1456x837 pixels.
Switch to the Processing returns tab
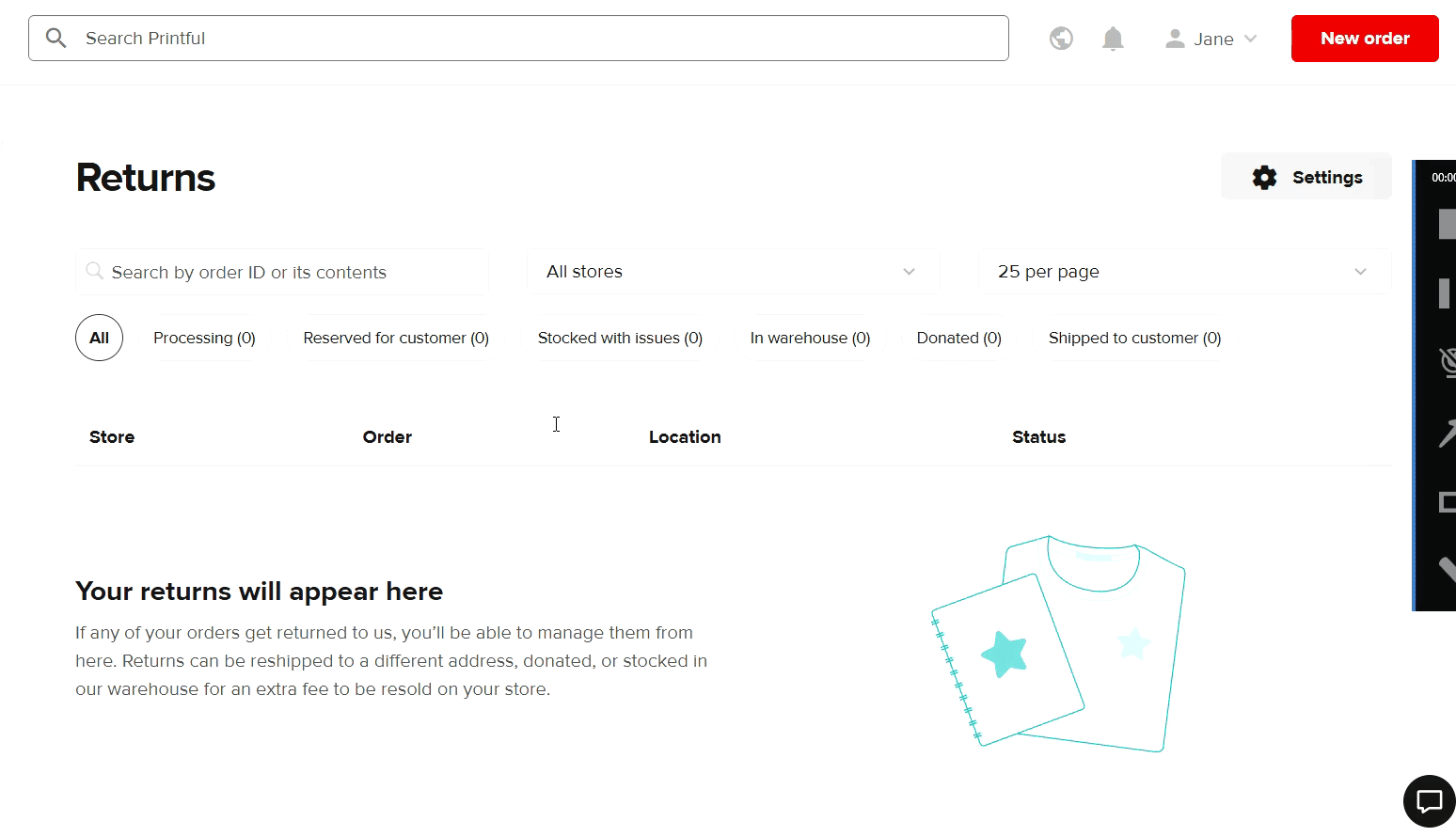tap(204, 338)
